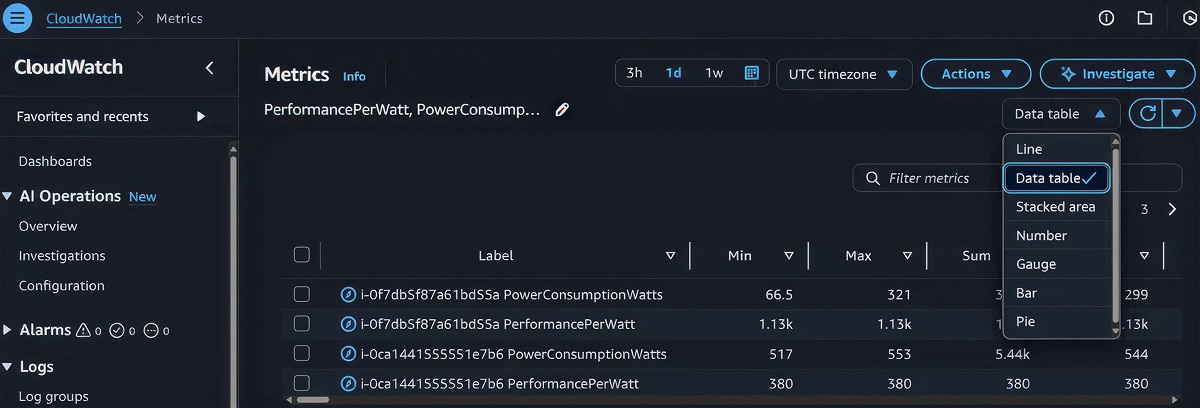1200x408 pixels.
Task: Open Log groups in sidebar
Action: (53, 396)
